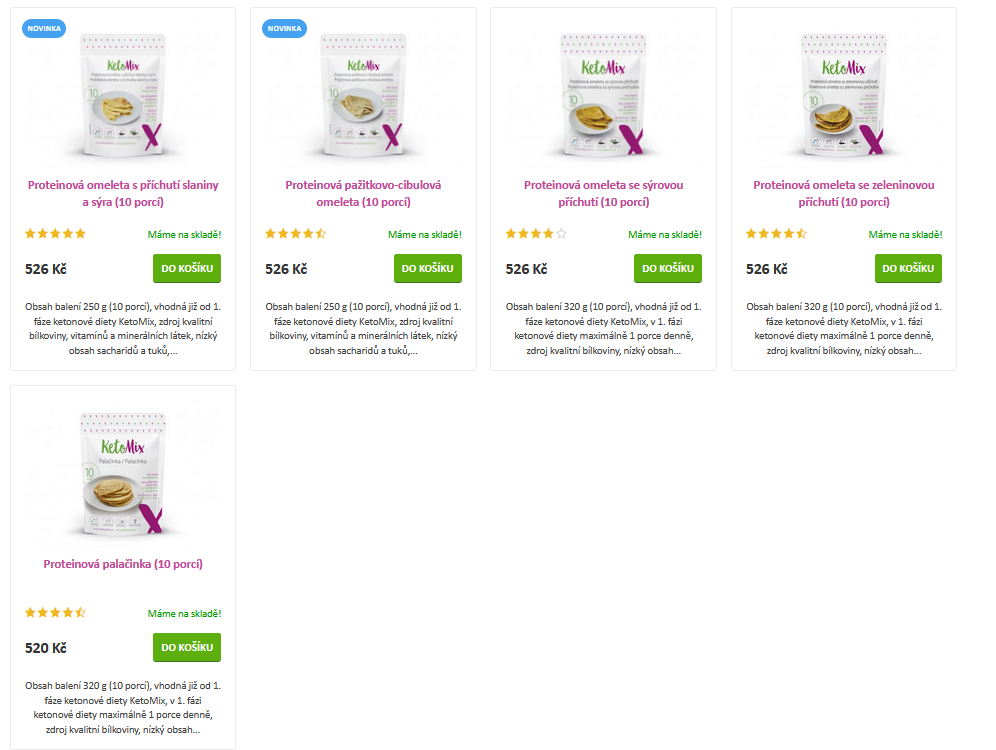Open Proteinová omeleta s příchutí slaniny link

pyautogui.click(x=123, y=194)
